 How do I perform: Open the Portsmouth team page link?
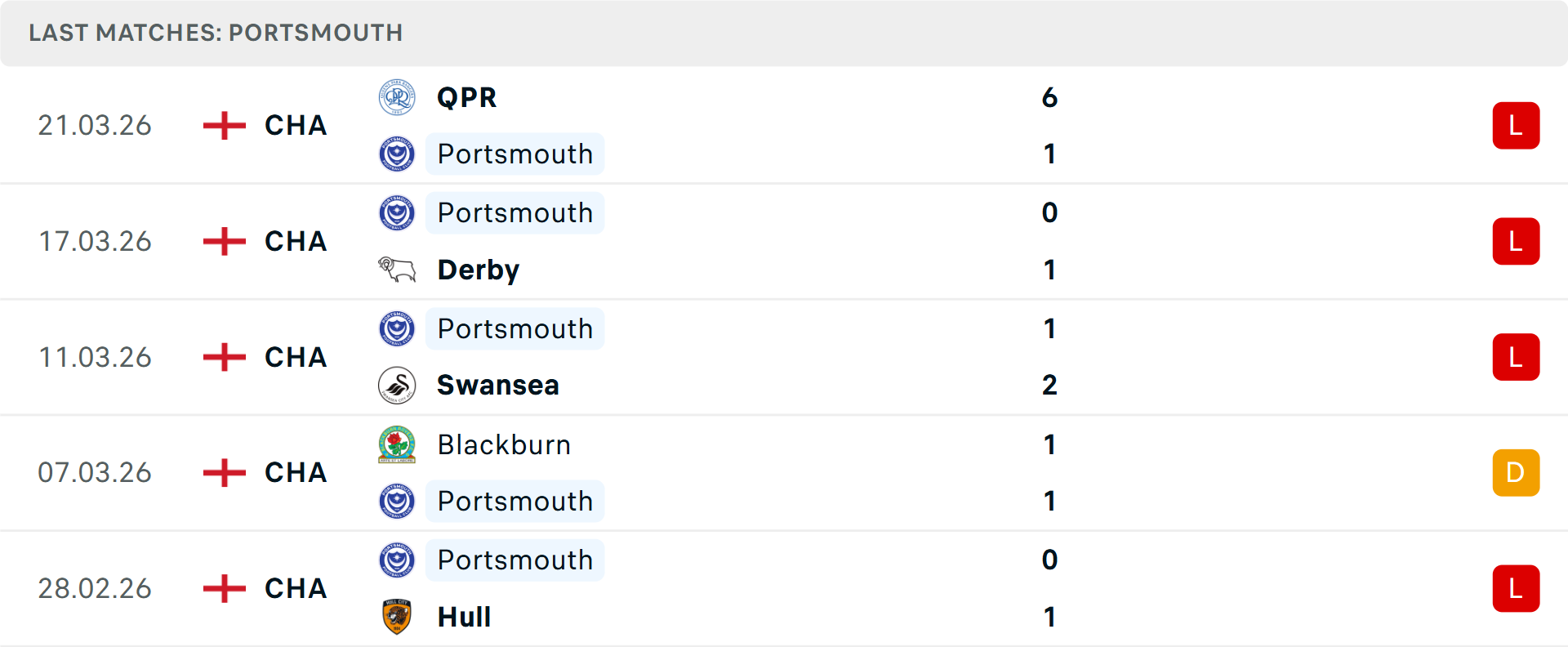pyautogui.click(x=514, y=154)
